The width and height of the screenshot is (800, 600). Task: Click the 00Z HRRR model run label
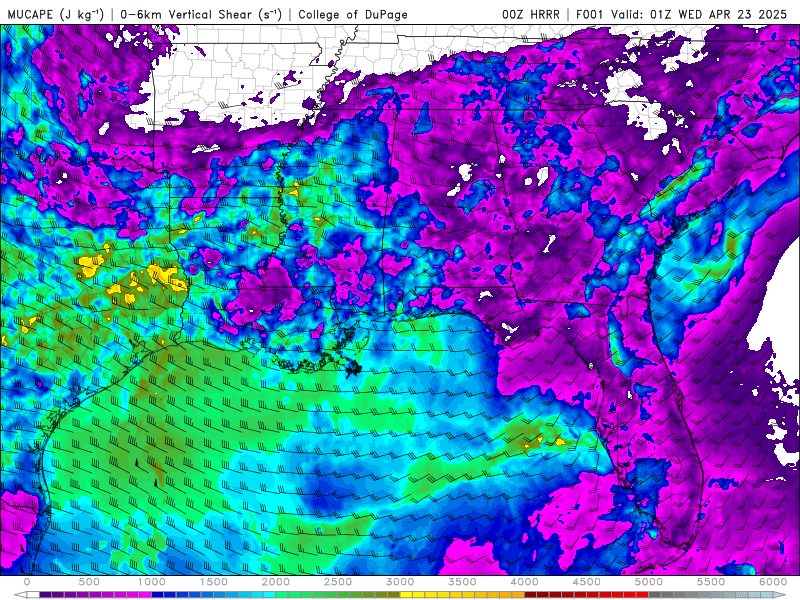(531, 14)
